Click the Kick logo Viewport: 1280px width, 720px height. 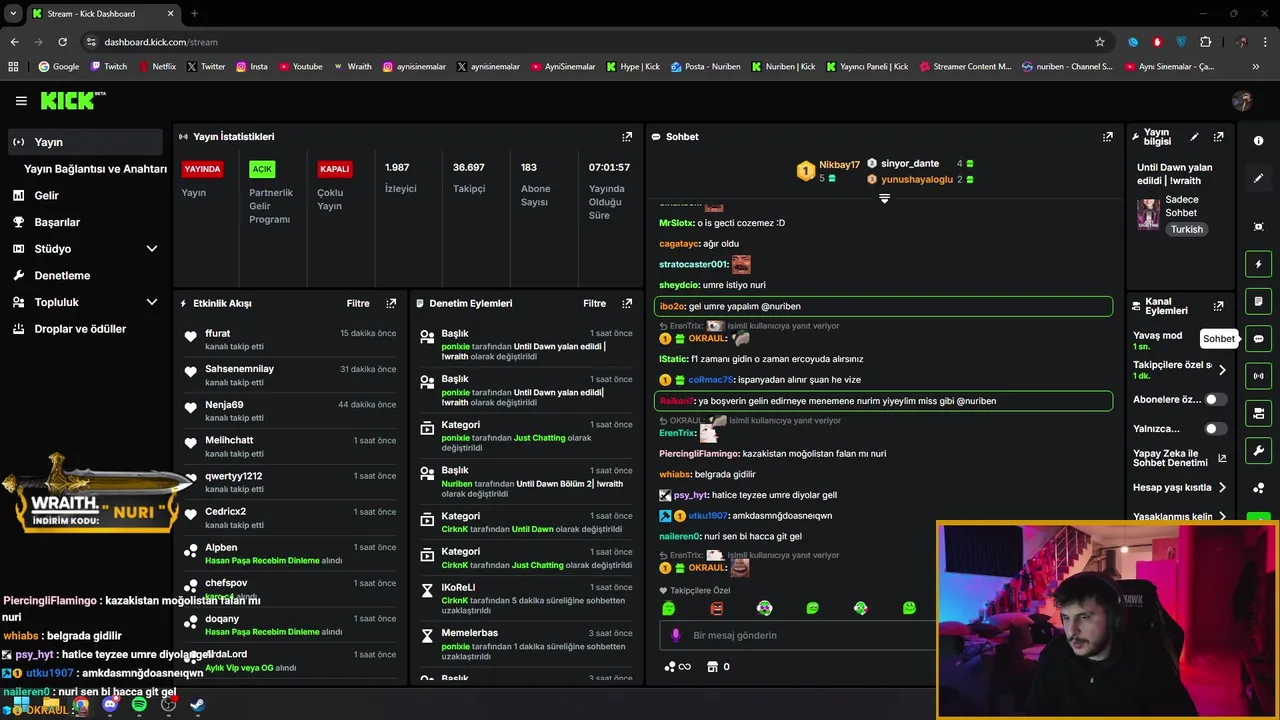[72, 100]
